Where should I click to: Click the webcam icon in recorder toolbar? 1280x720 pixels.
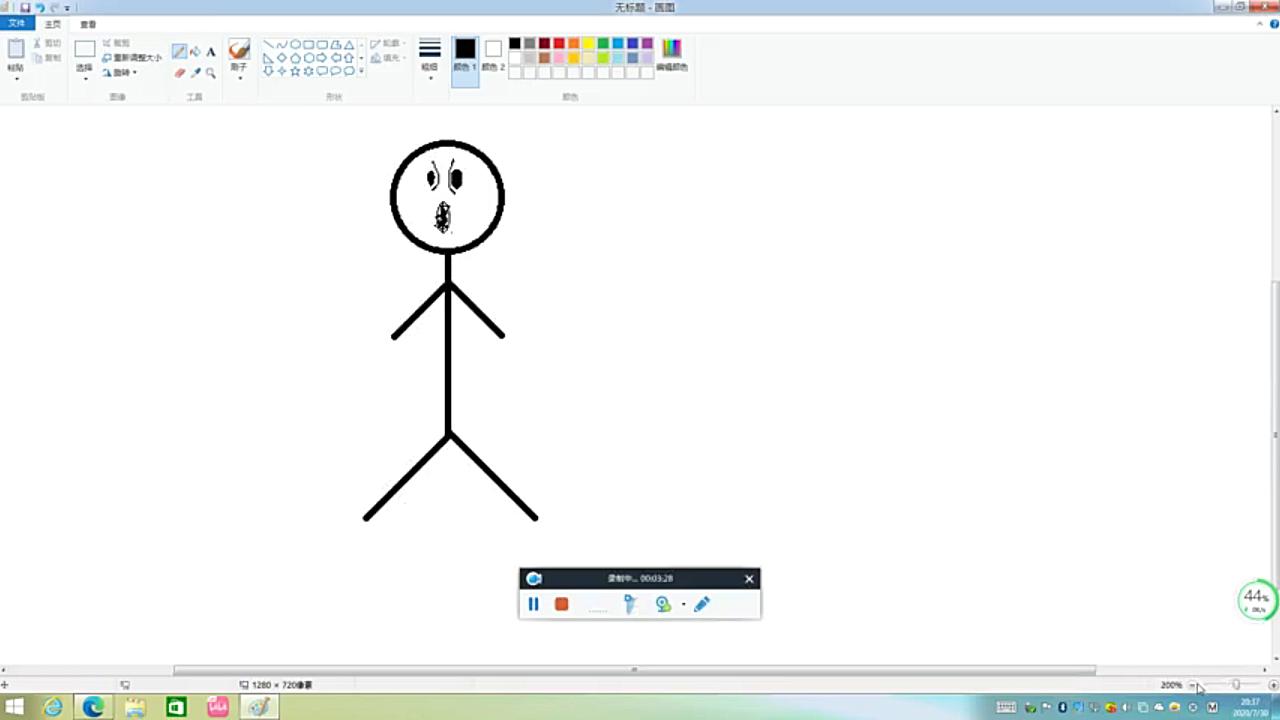pyautogui.click(x=663, y=604)
